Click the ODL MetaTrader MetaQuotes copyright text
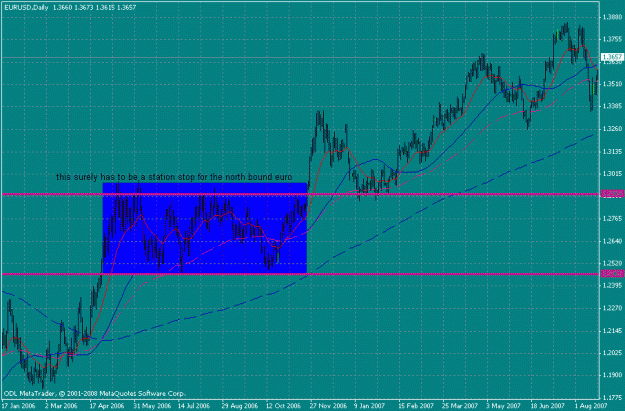The image size is (625, 411). [94, 393]
